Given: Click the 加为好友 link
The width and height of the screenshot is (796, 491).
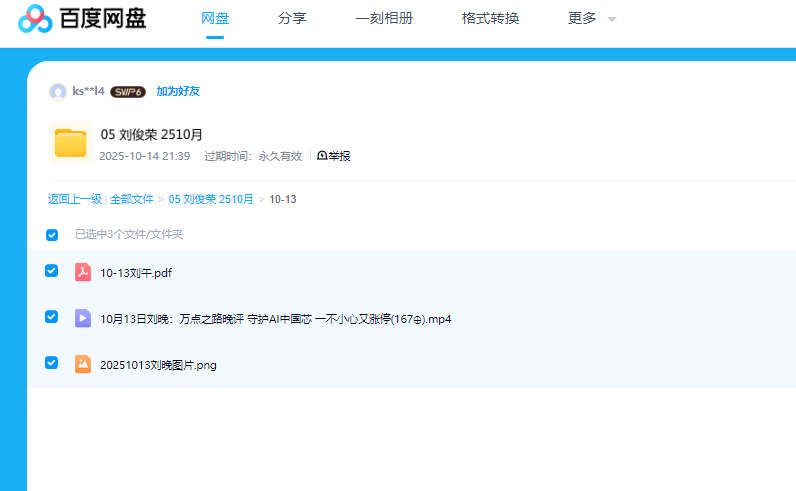Looking at the screenshot, I should coord(178,91).
